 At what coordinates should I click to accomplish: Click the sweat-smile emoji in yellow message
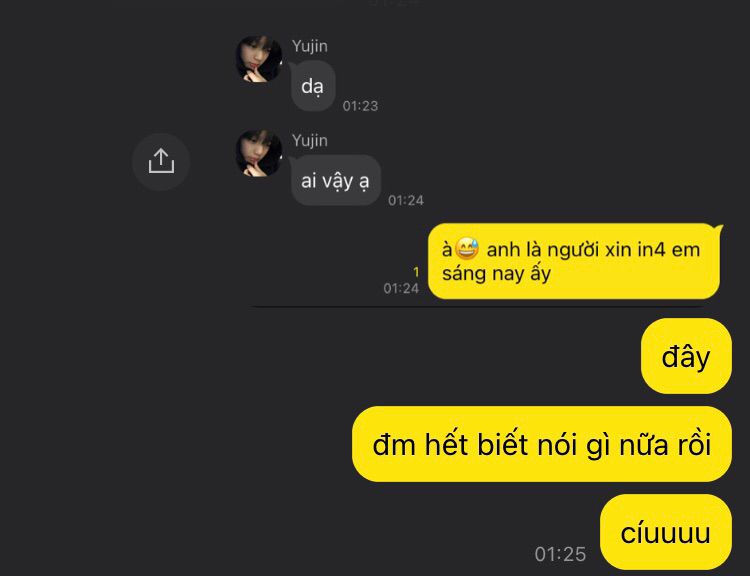pos(467,249)
